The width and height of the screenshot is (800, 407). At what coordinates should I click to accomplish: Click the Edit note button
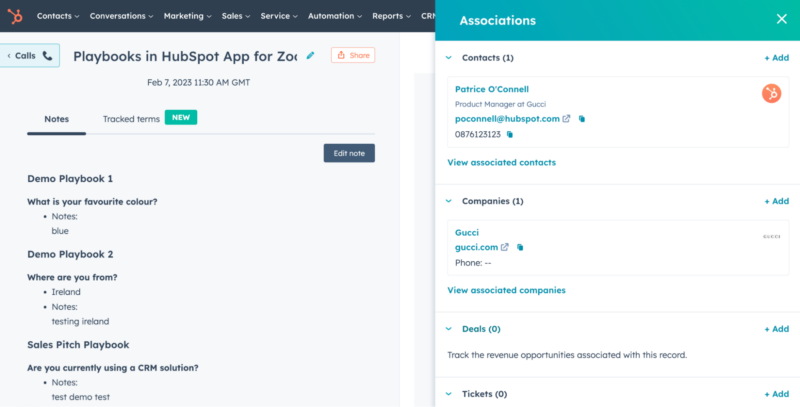tap(349, 153)
